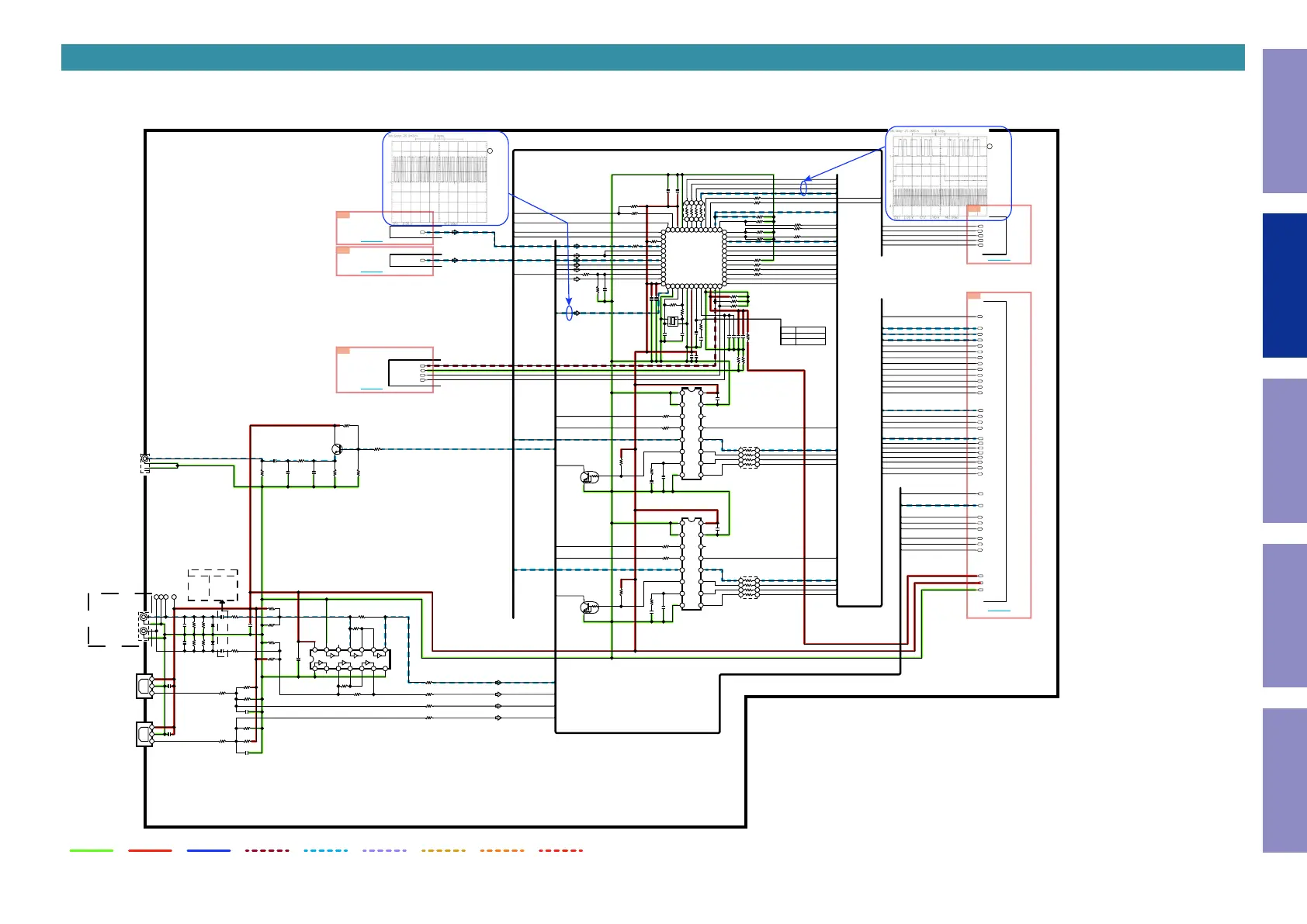The height and width of the screenshot is (924, 1307).
Task: Follow the cyan link in third left connector box
Action: pos(372,389)
